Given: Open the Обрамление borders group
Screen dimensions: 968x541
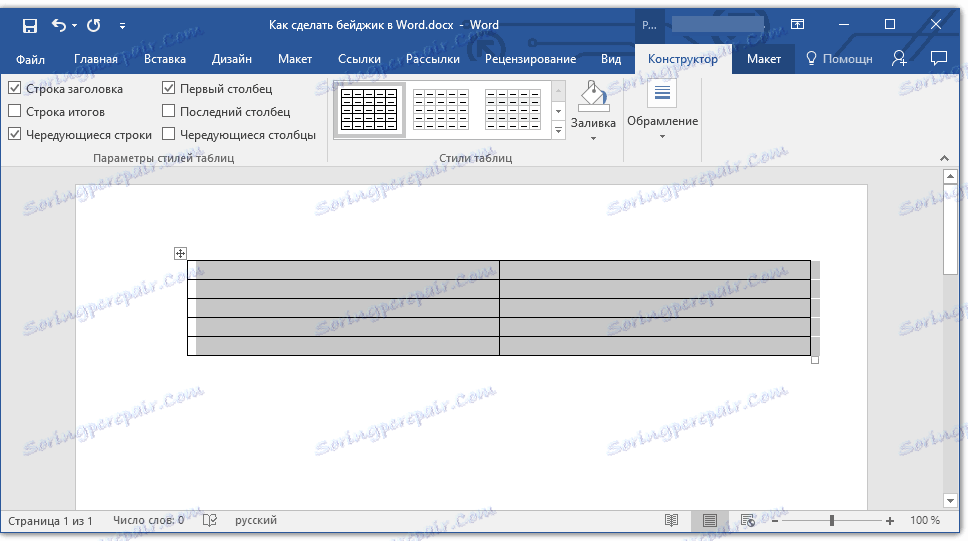Looking at the screenshot, I should (x=662, y=111).
